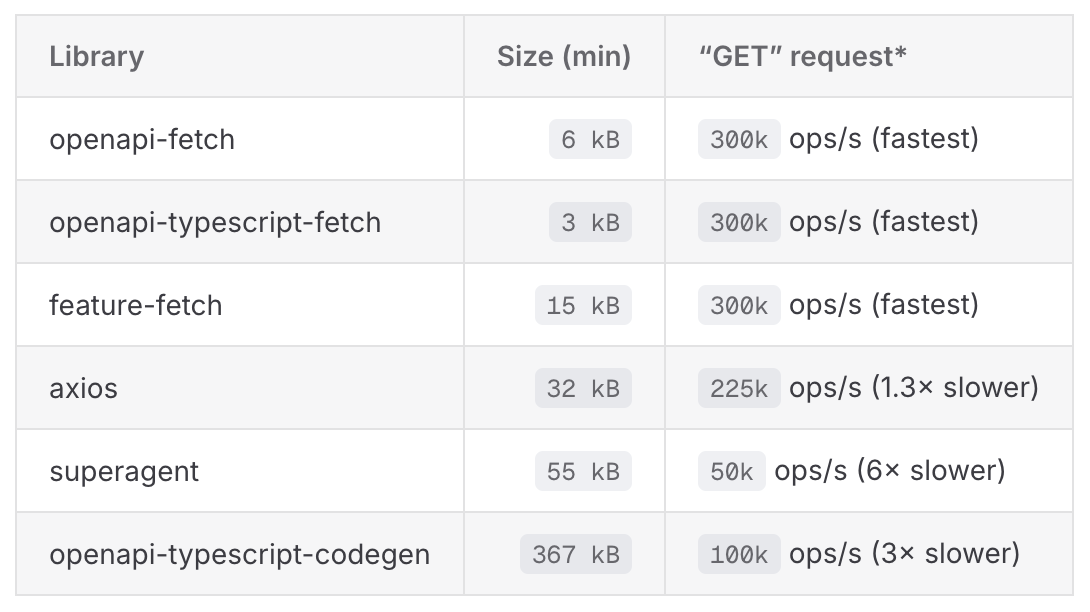This screenshot has width=1090, height=612.
Task: Click the 300k badge in openapi-fetch row
Action: (739, 140)
